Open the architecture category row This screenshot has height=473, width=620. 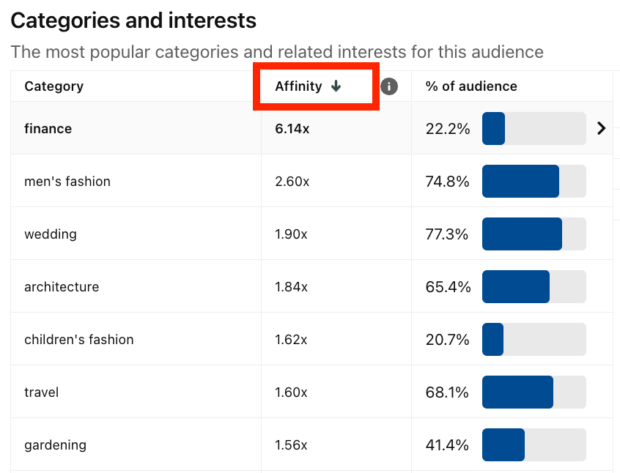(312, 286)
